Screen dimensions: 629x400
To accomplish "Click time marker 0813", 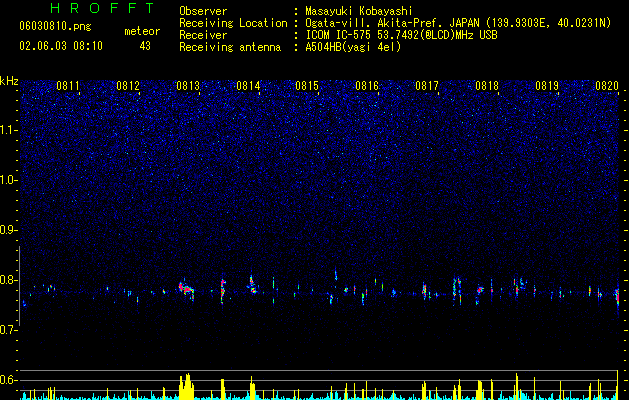I will [x=188, y=86].
